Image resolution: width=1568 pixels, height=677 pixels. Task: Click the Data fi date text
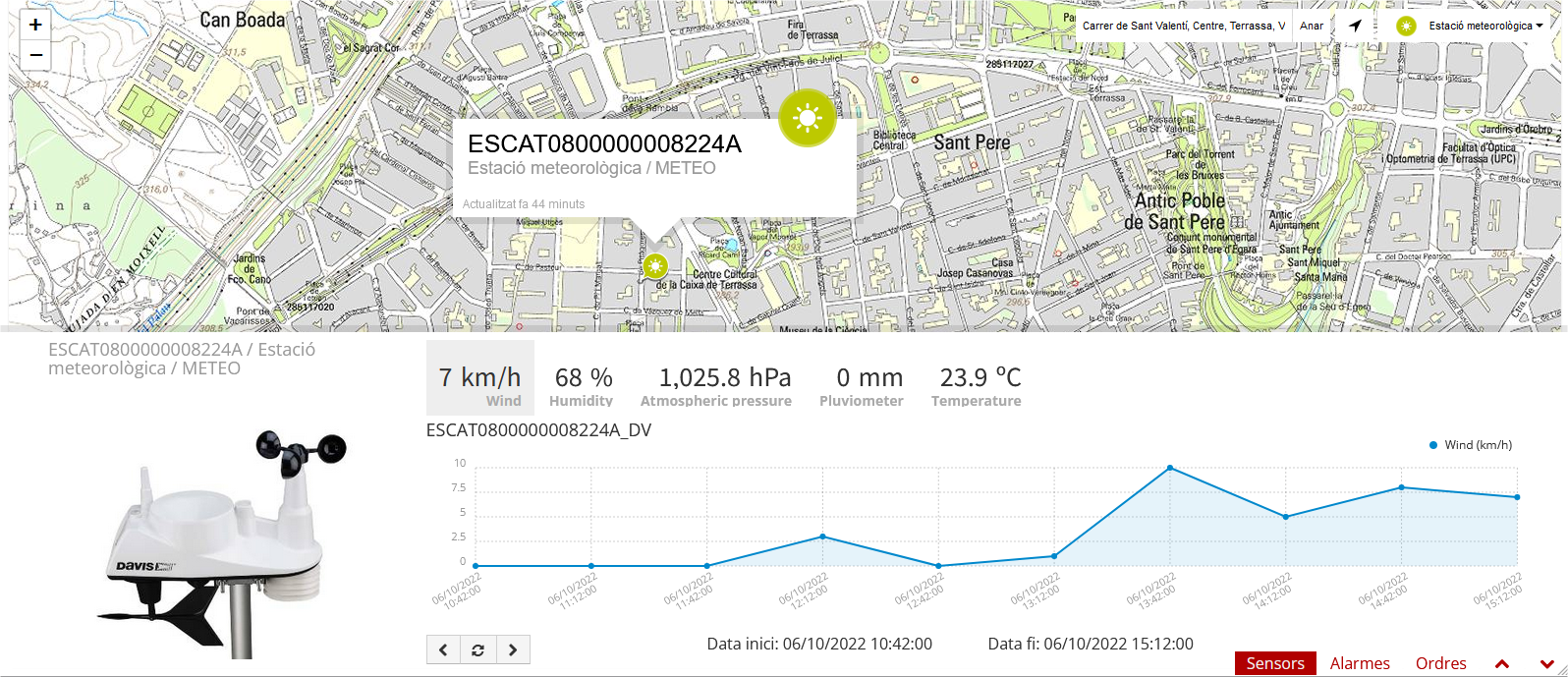1091,644
